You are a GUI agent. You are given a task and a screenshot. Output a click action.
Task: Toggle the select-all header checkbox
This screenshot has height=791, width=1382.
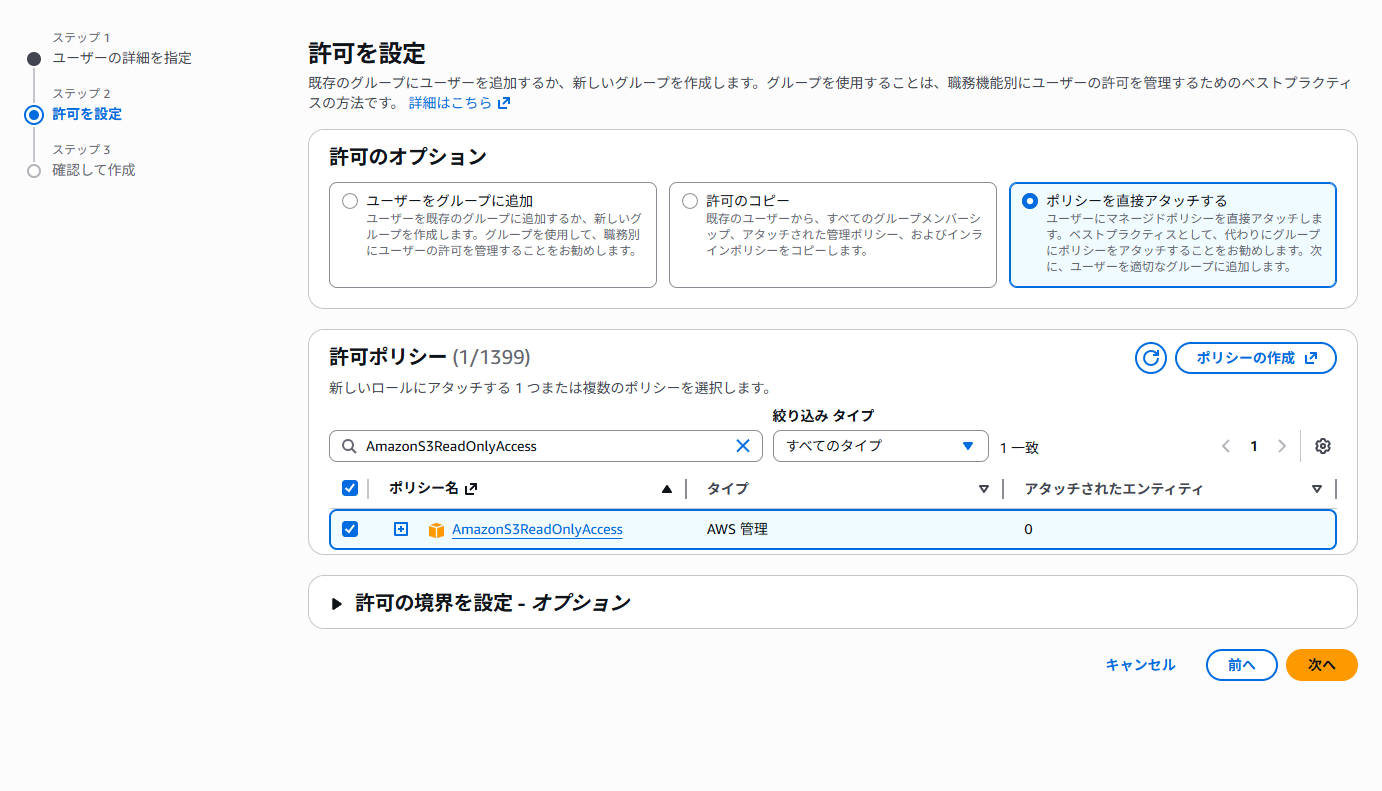[x=350, y=488]
